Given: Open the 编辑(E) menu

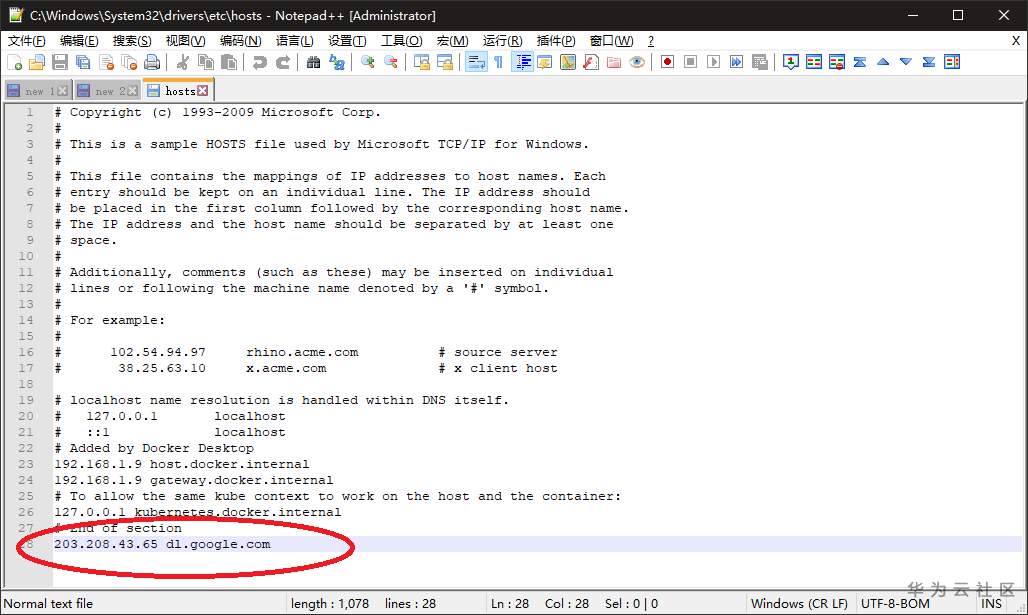Looking at the screenshot, I should (79, 41).
